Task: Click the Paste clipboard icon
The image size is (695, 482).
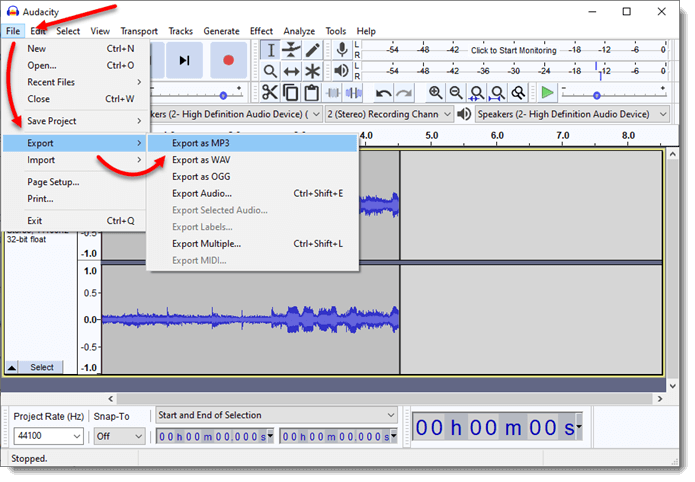Action: (312, 93)
